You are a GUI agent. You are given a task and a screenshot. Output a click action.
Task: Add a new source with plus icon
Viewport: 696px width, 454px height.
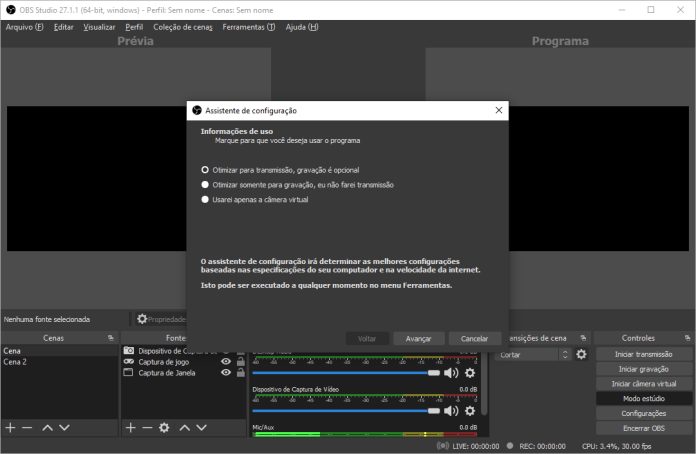pos(130,427)
